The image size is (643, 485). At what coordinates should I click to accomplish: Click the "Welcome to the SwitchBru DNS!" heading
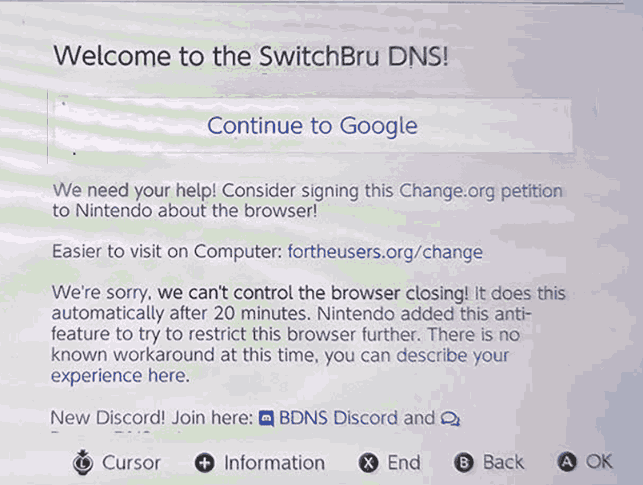coord(250,55)
